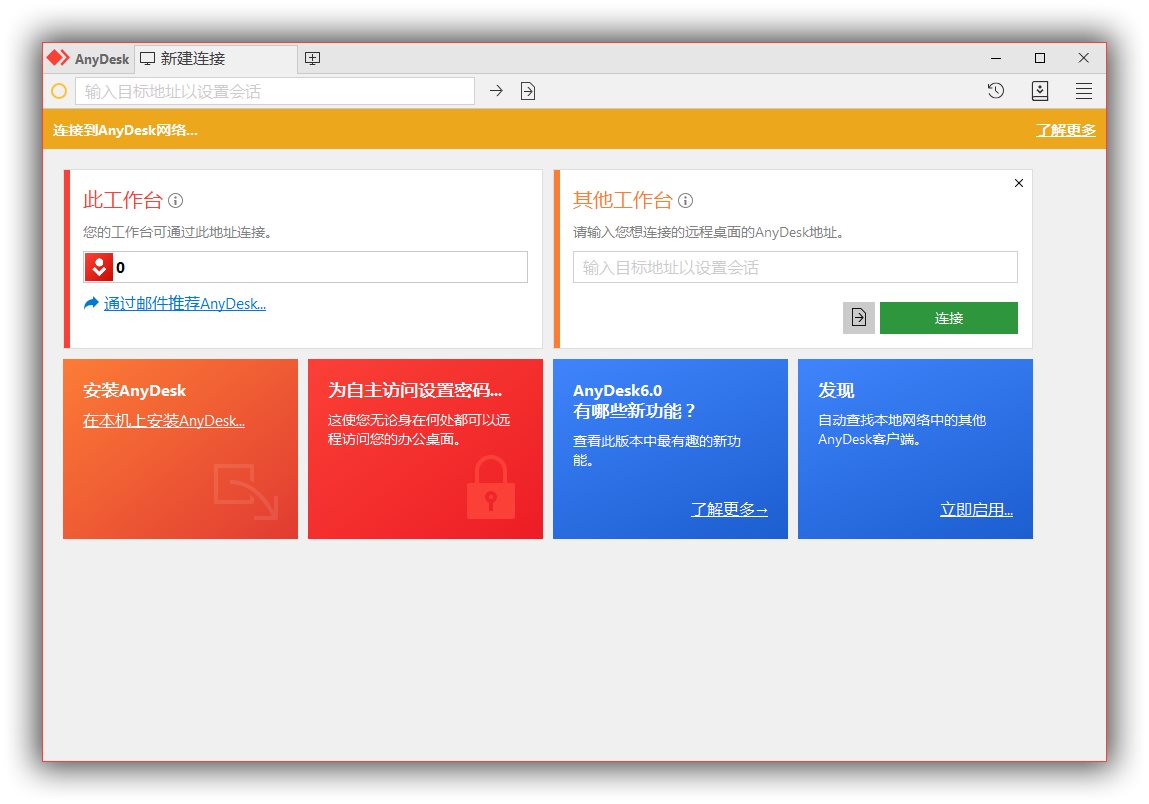Image resolution: width=1149 pixels, height=804 pixels.
Task: Maximize the AnyDesk window
Action: pos(1040,59)
